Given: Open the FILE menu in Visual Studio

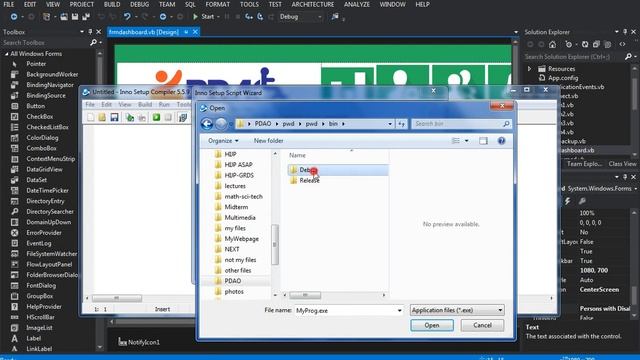Looking at the screenshot, I should [9, 4].
